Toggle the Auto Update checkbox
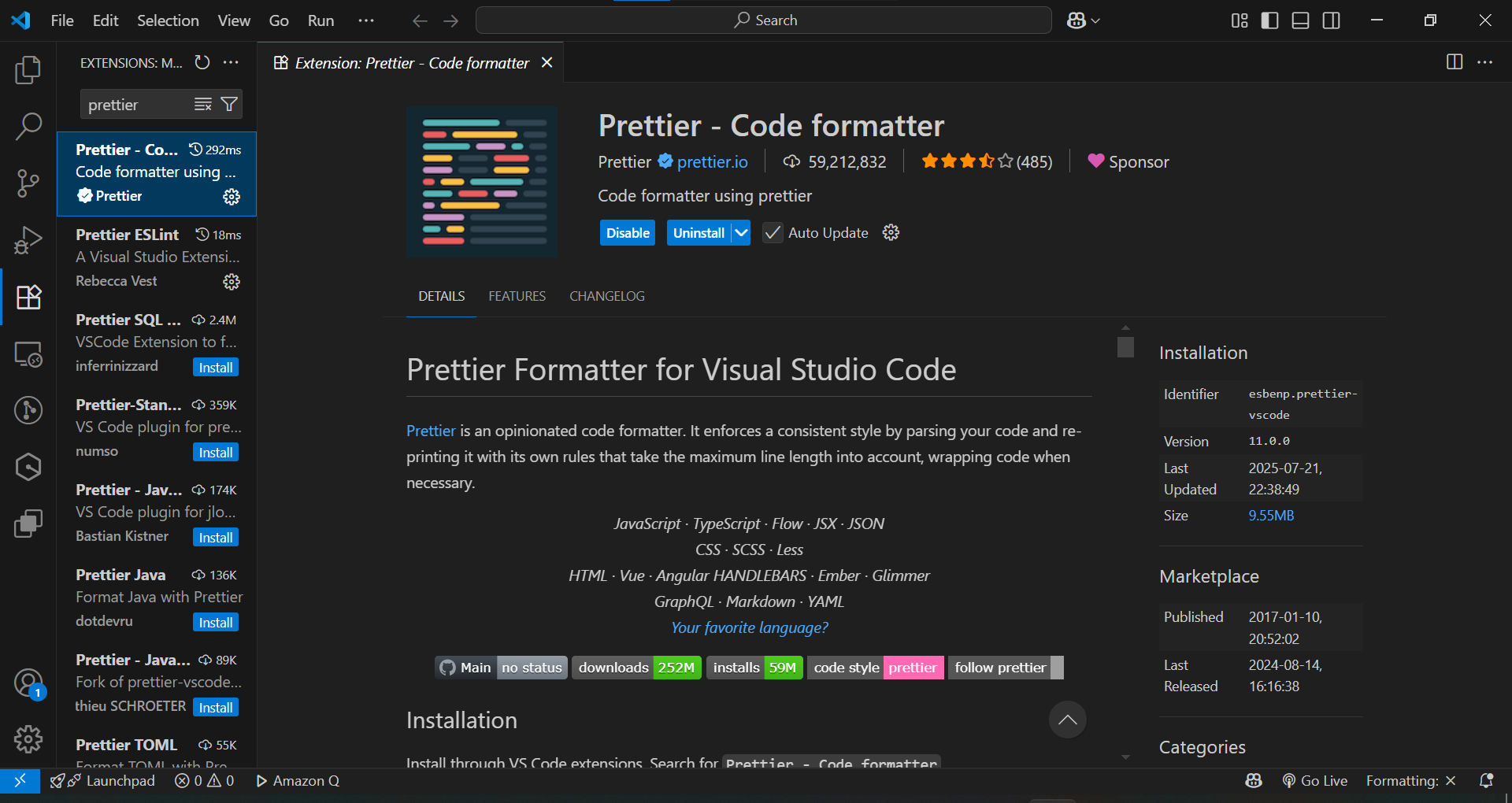Image resolution: width=1512 pixels, height=803 pixels. coord(773,233)
